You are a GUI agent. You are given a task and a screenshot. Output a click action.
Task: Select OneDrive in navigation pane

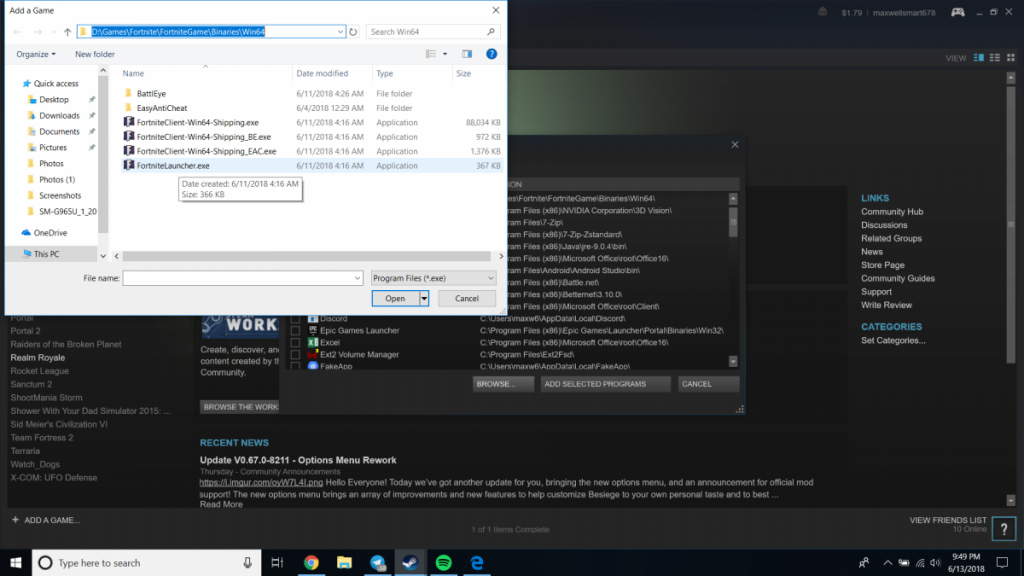(x=50, y=232)
